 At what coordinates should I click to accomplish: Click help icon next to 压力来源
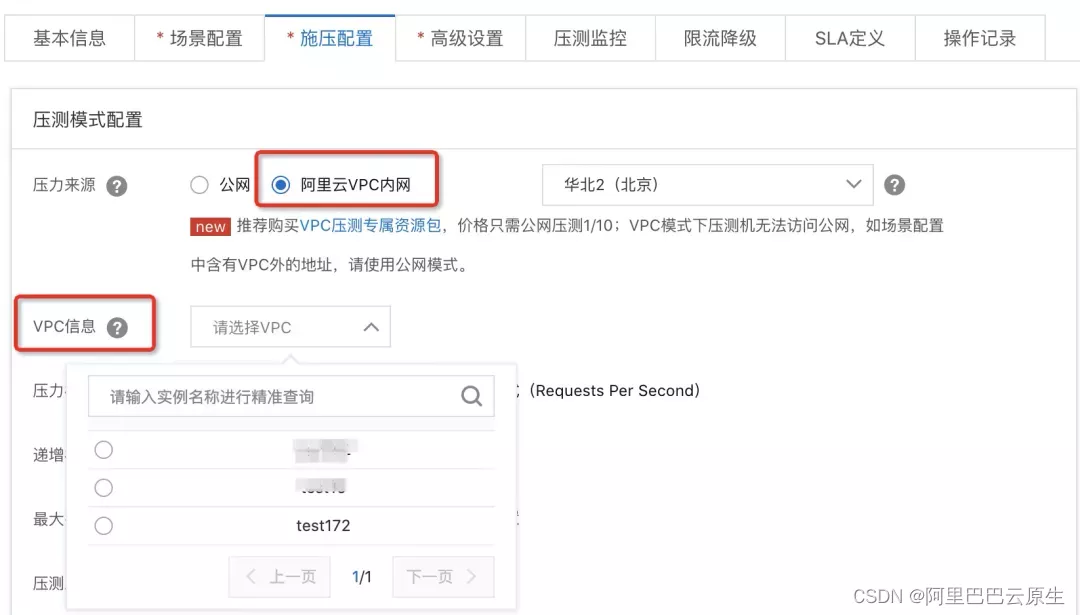coord(116,186)
